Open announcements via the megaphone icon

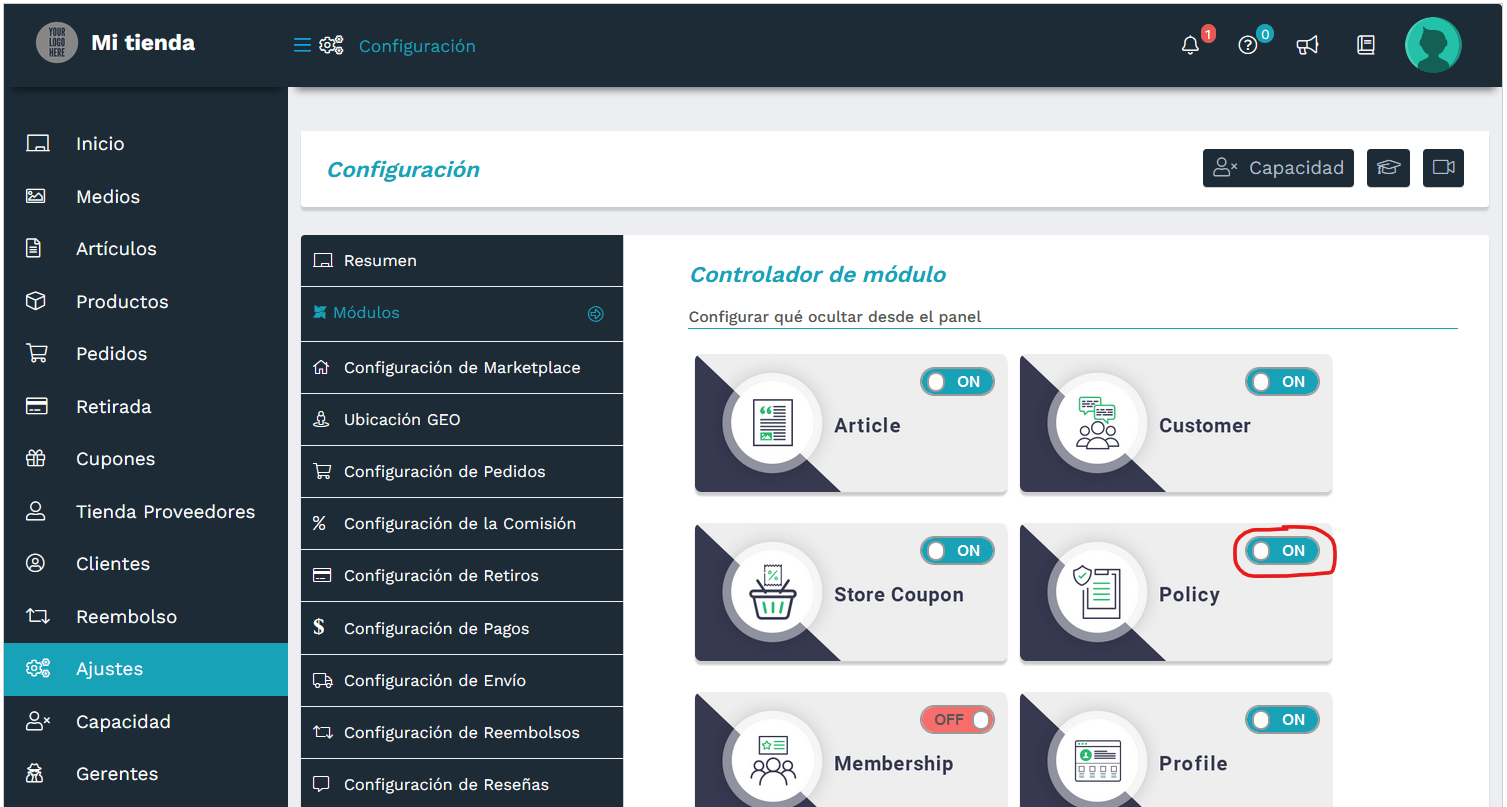pos(1308,45)
